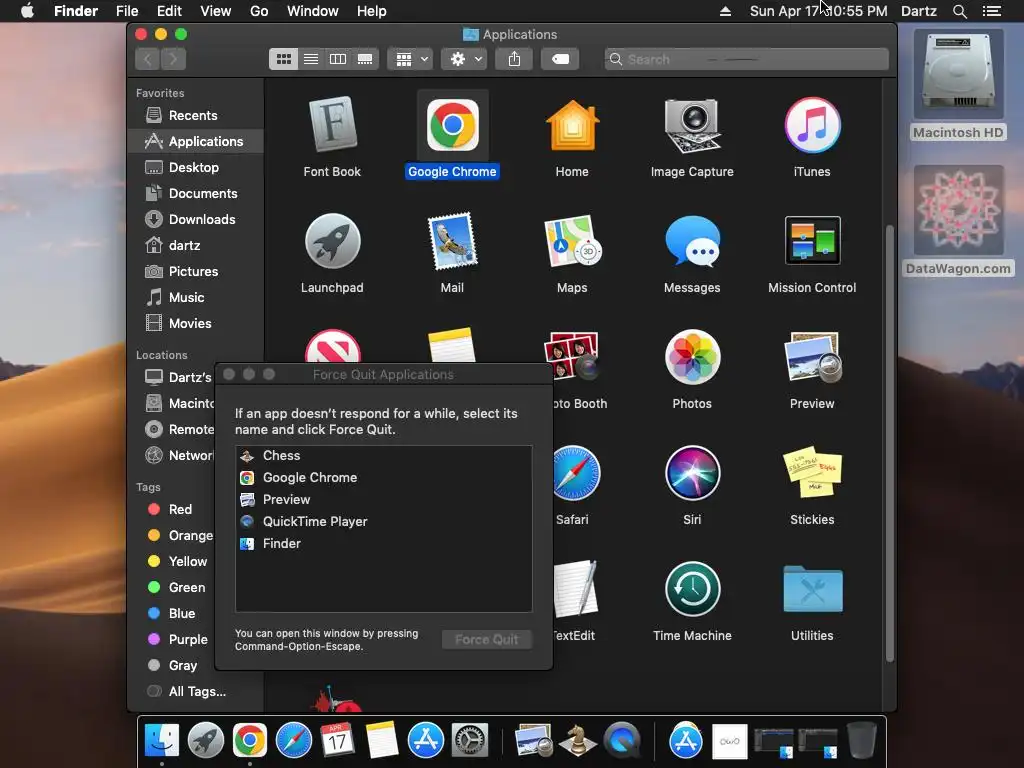Open the Macintosh HD desktop drive
This screenshot has width=1024, height=768.
pyautogui.click(x=958, y=85)
